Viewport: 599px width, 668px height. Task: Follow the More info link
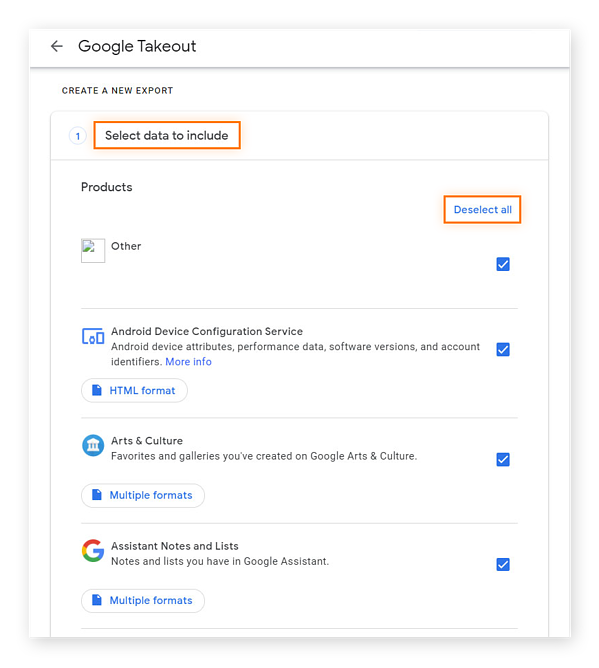point(188,362)
